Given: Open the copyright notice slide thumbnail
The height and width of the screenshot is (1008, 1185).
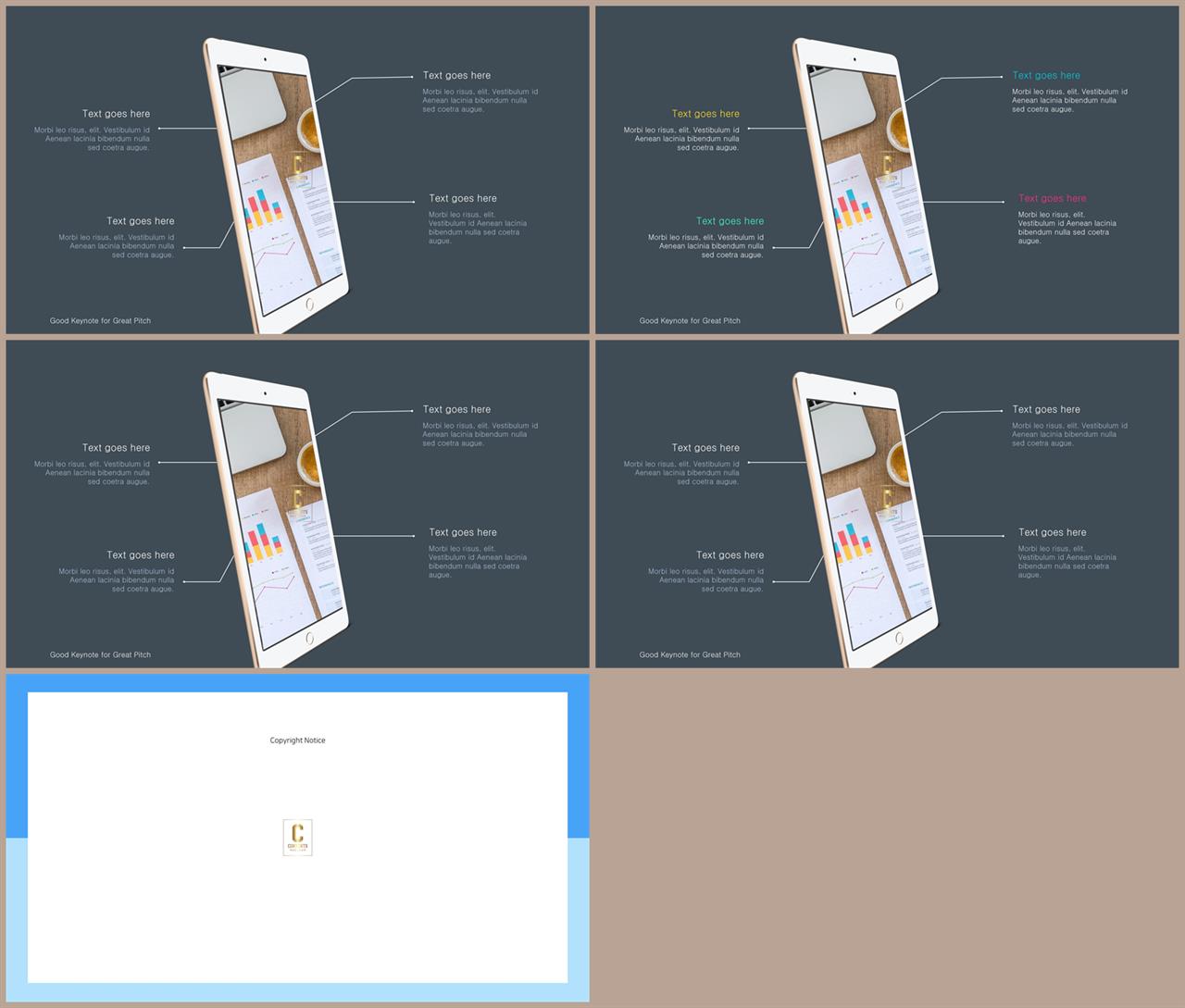Looking at the screenshot, I should (x=297, y=838).
